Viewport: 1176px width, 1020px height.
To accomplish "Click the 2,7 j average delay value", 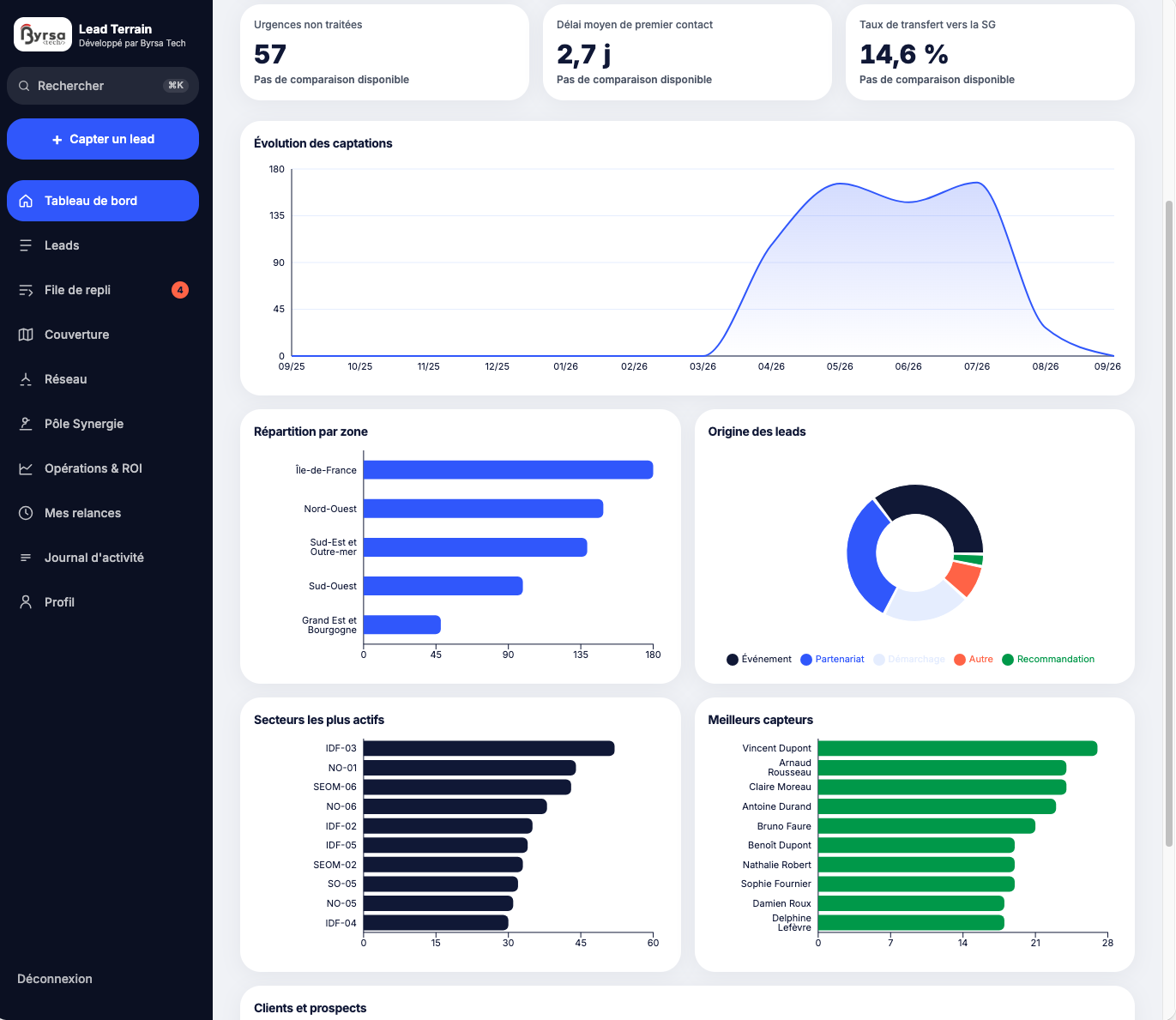I will pyautogui.click(x=583, y=54).
